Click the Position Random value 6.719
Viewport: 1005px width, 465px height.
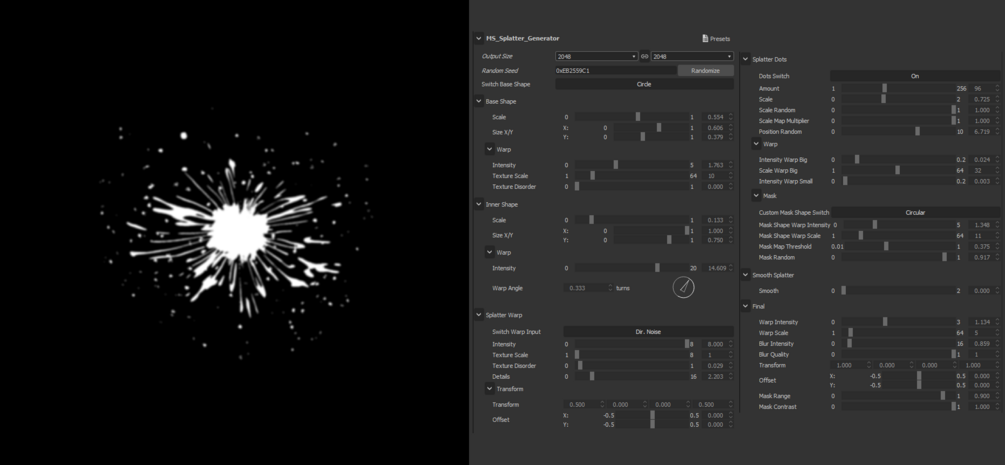981,131
